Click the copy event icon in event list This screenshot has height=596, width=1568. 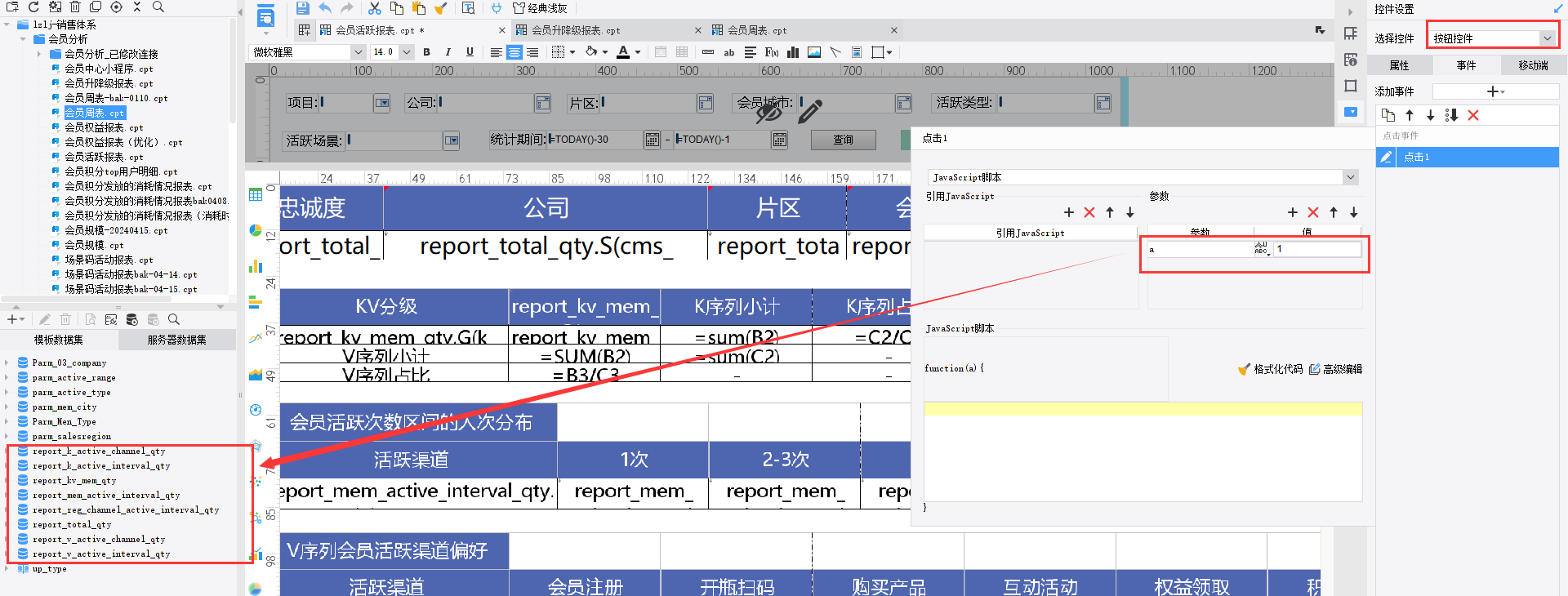click(1388, 115)
